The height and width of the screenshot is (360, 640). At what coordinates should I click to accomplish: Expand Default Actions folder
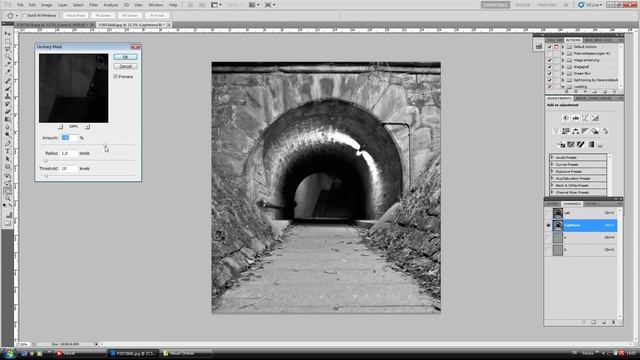[563, 47]
